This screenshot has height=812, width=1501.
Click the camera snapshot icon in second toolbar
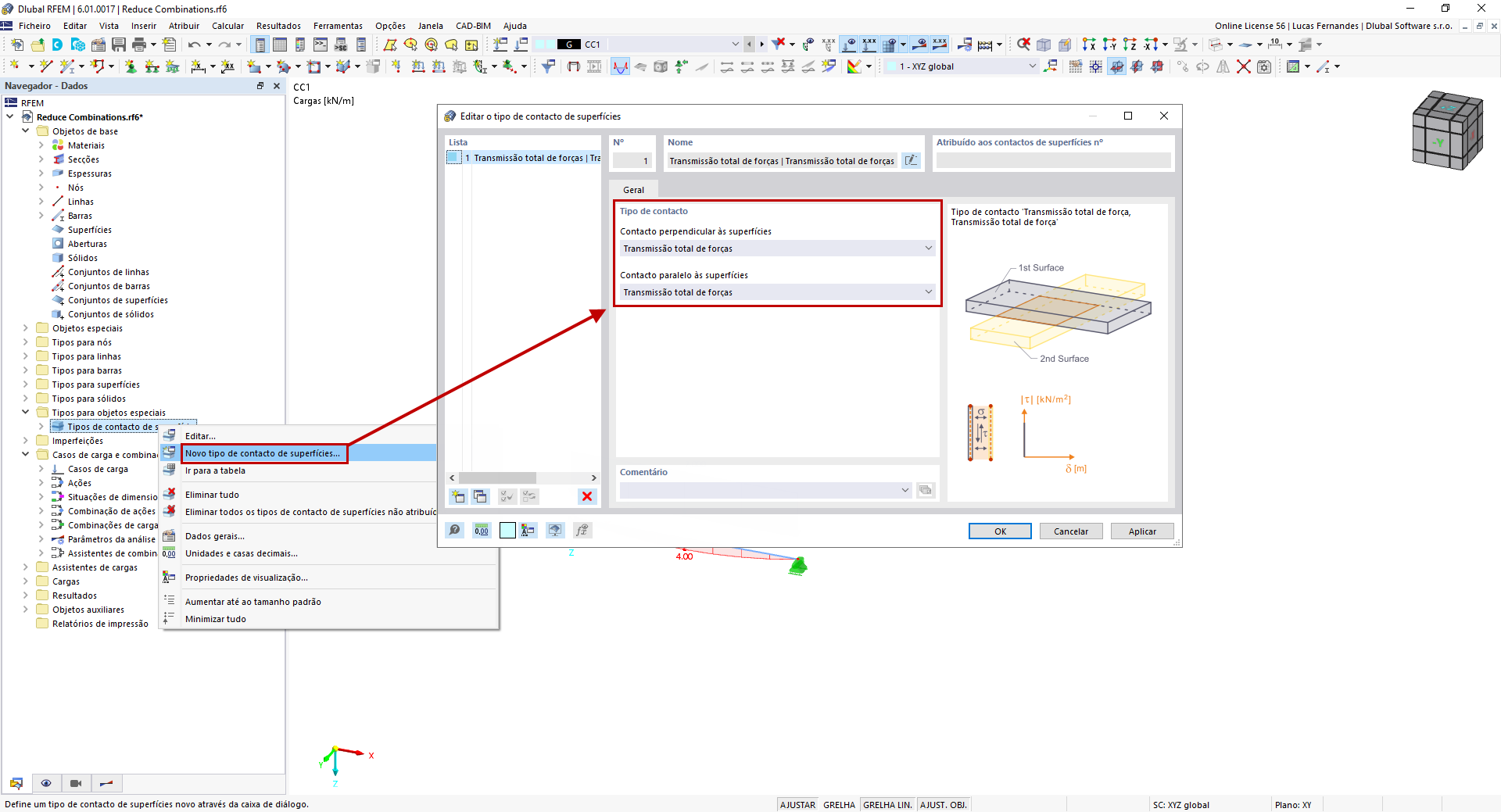click(1264, 66)
